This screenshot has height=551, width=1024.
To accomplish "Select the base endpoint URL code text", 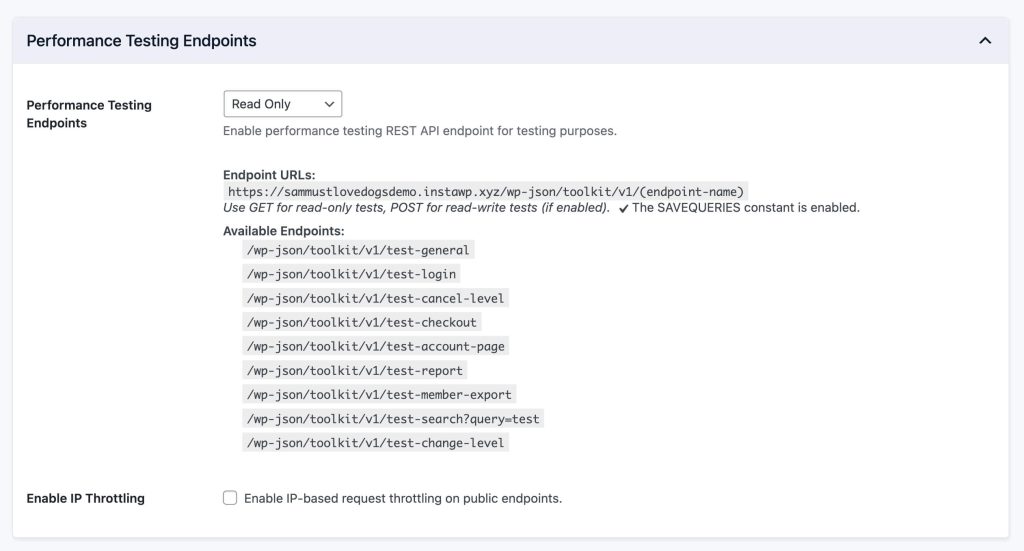I will click(486, 191).
